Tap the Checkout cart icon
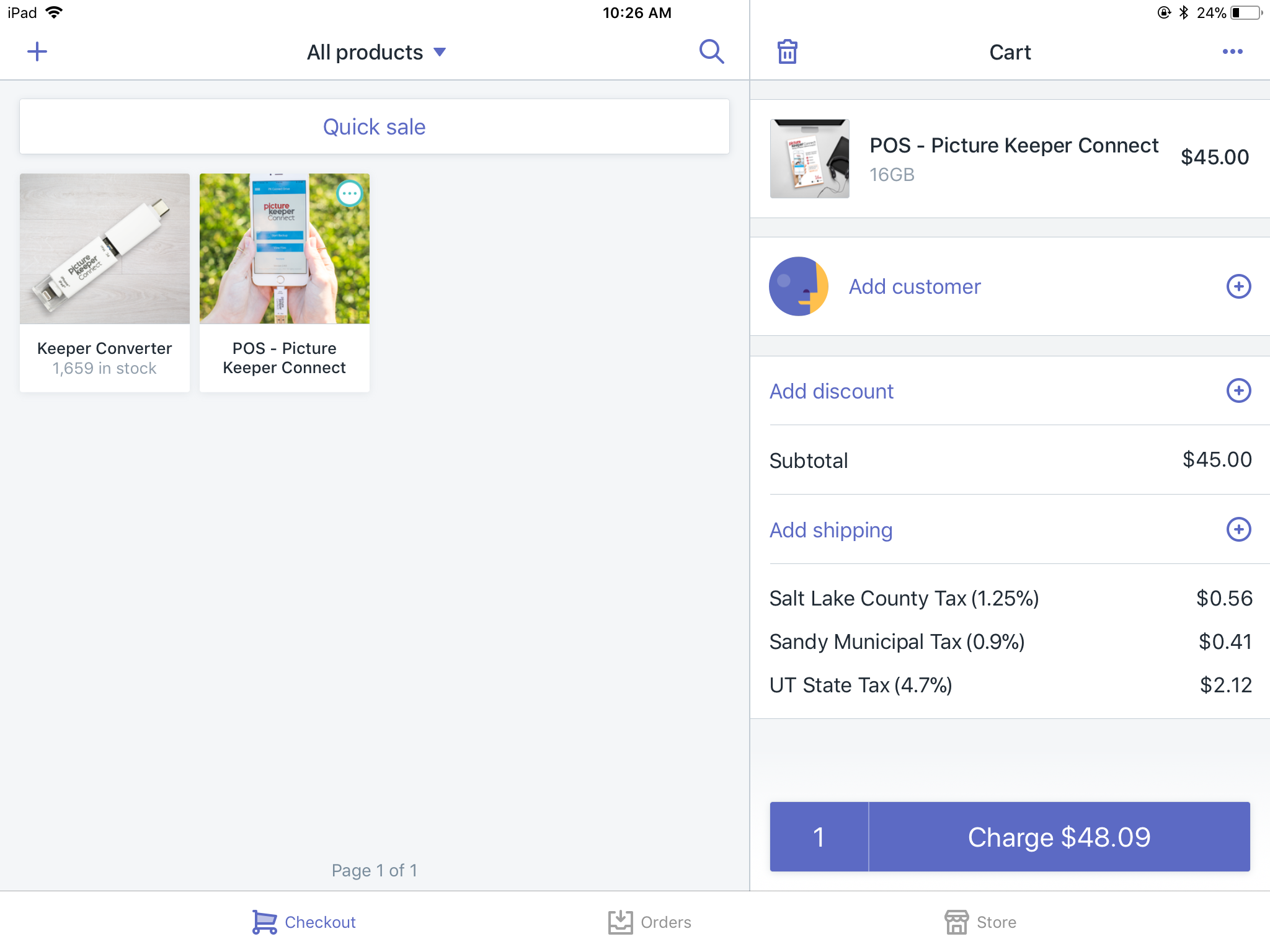The height and width of the screenshot is (952, 1270). [264, 922]
